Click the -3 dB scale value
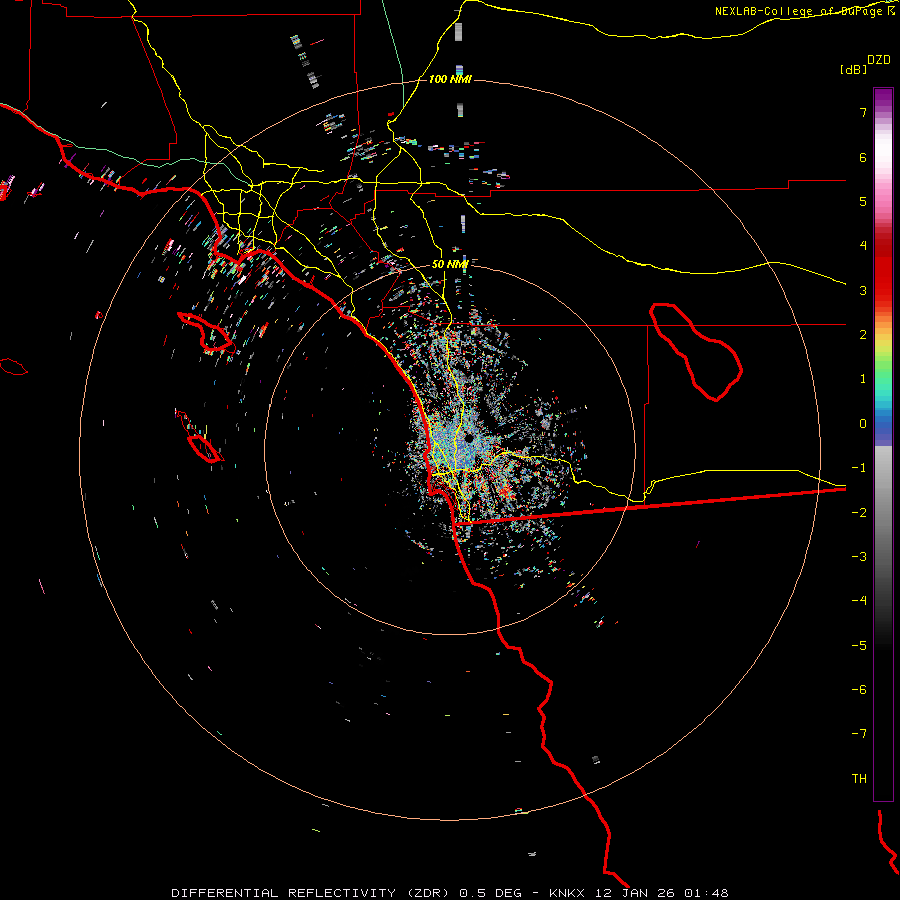The width and height of the screenshot is (900, 900). tap(859, 557)
